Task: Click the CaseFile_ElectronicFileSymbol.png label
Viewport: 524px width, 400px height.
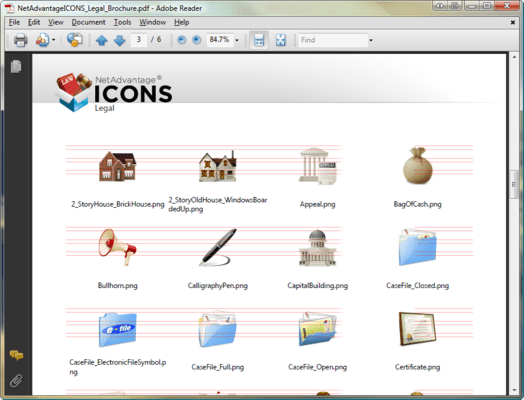Action: click(118, 367)
